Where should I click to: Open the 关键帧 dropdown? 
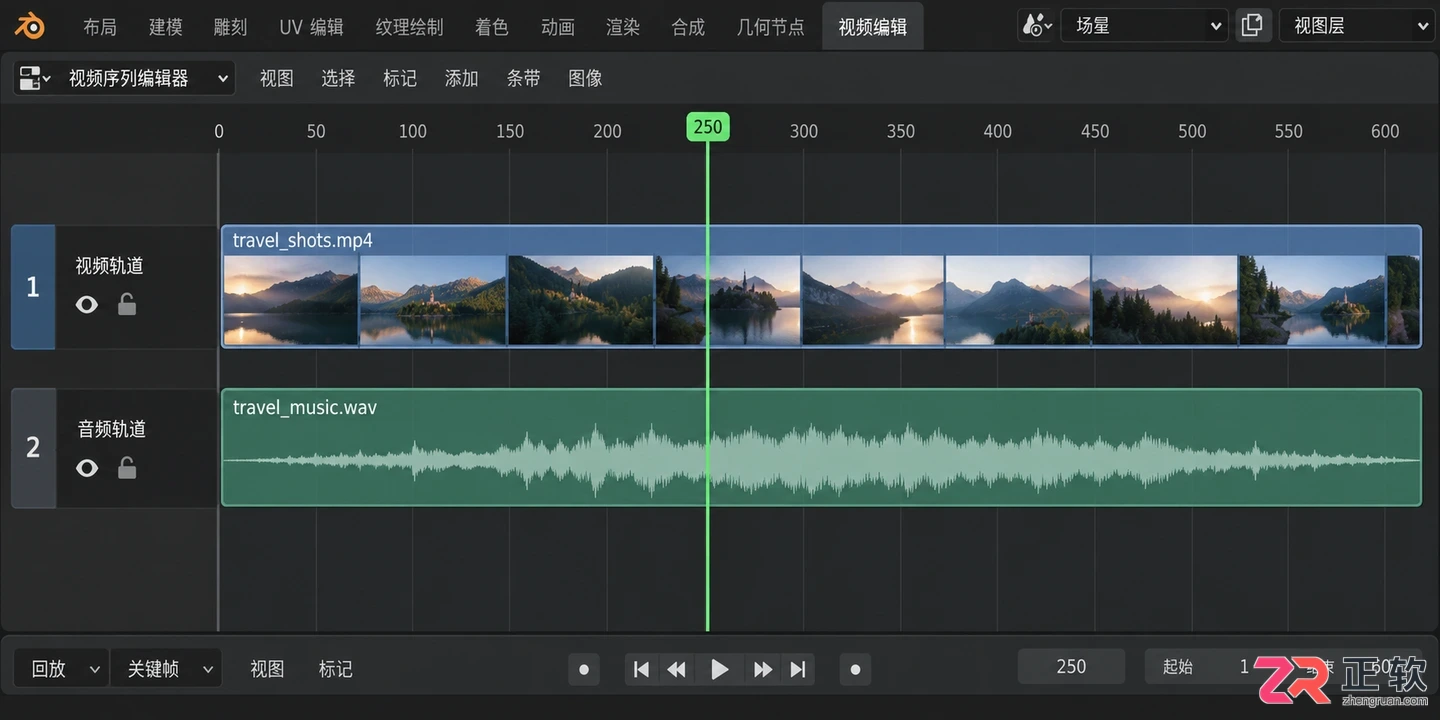coord(165,668)
